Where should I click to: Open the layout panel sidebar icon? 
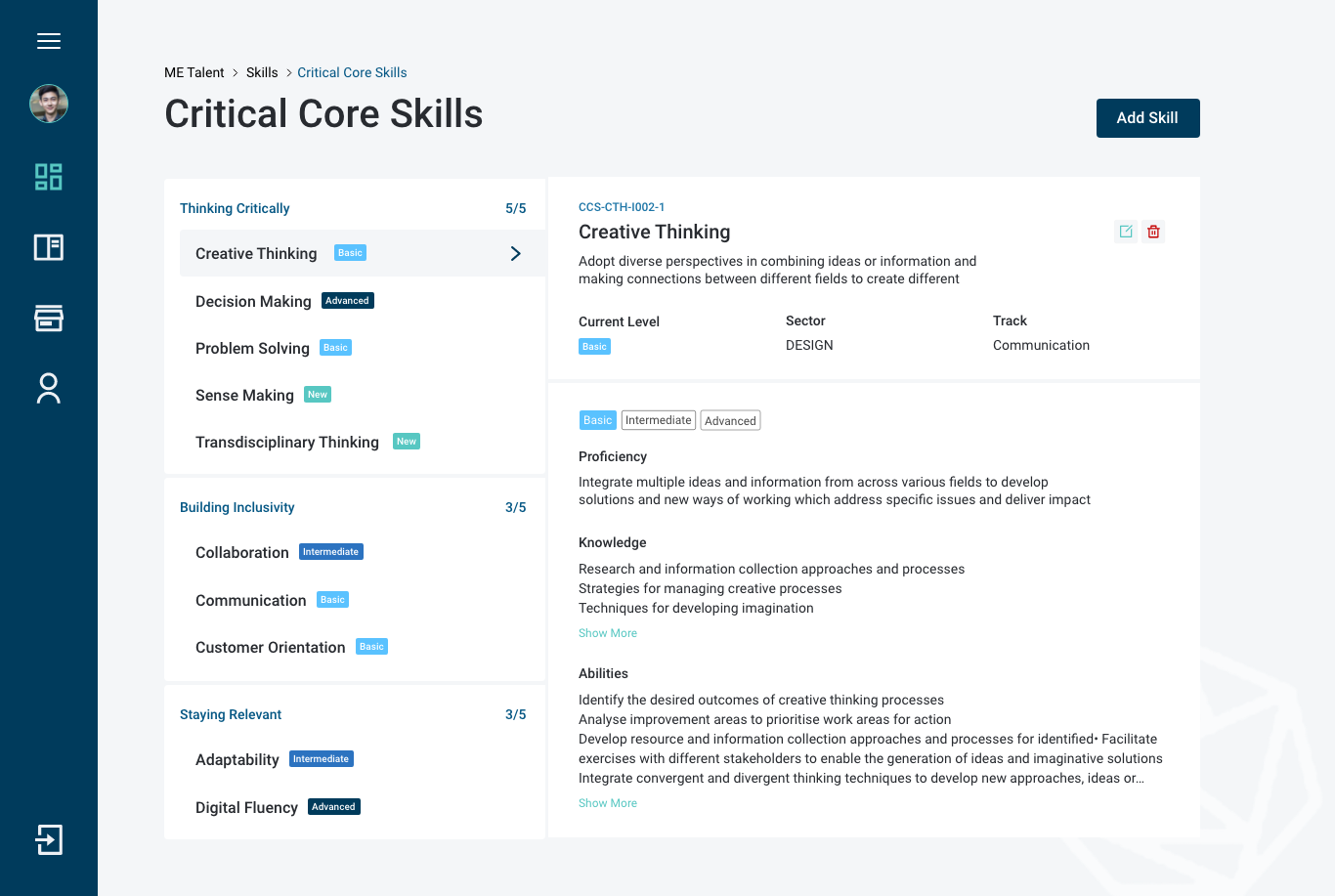coord(49,247)
